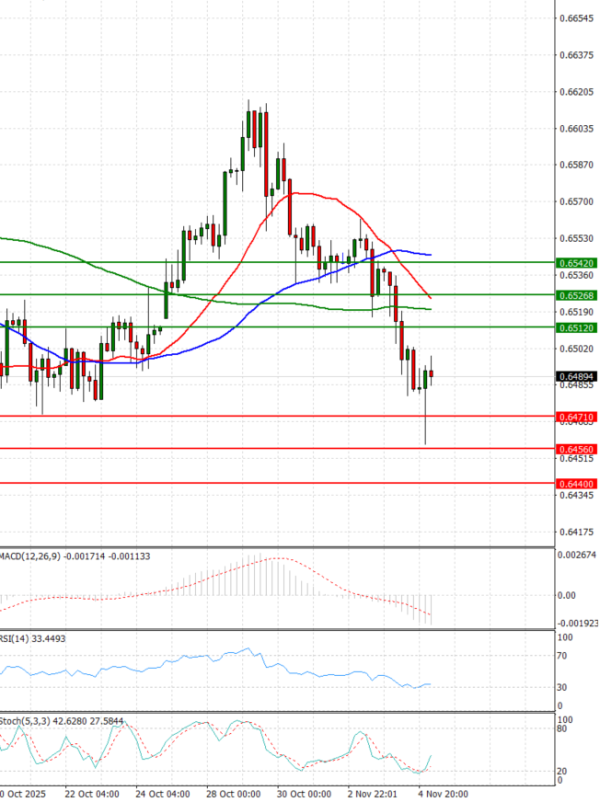Click the red 0.64560 support price label
This screenshot has width=600, height=802.
click(x=576, y=449)
